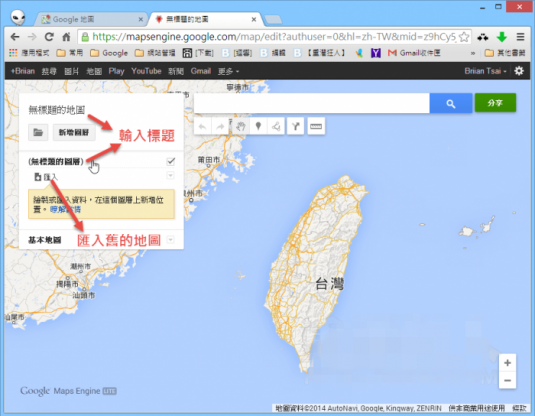Zoom out with the minus button
The height and width of the screenshot is (416, 535).
click(x=507, y=380)
